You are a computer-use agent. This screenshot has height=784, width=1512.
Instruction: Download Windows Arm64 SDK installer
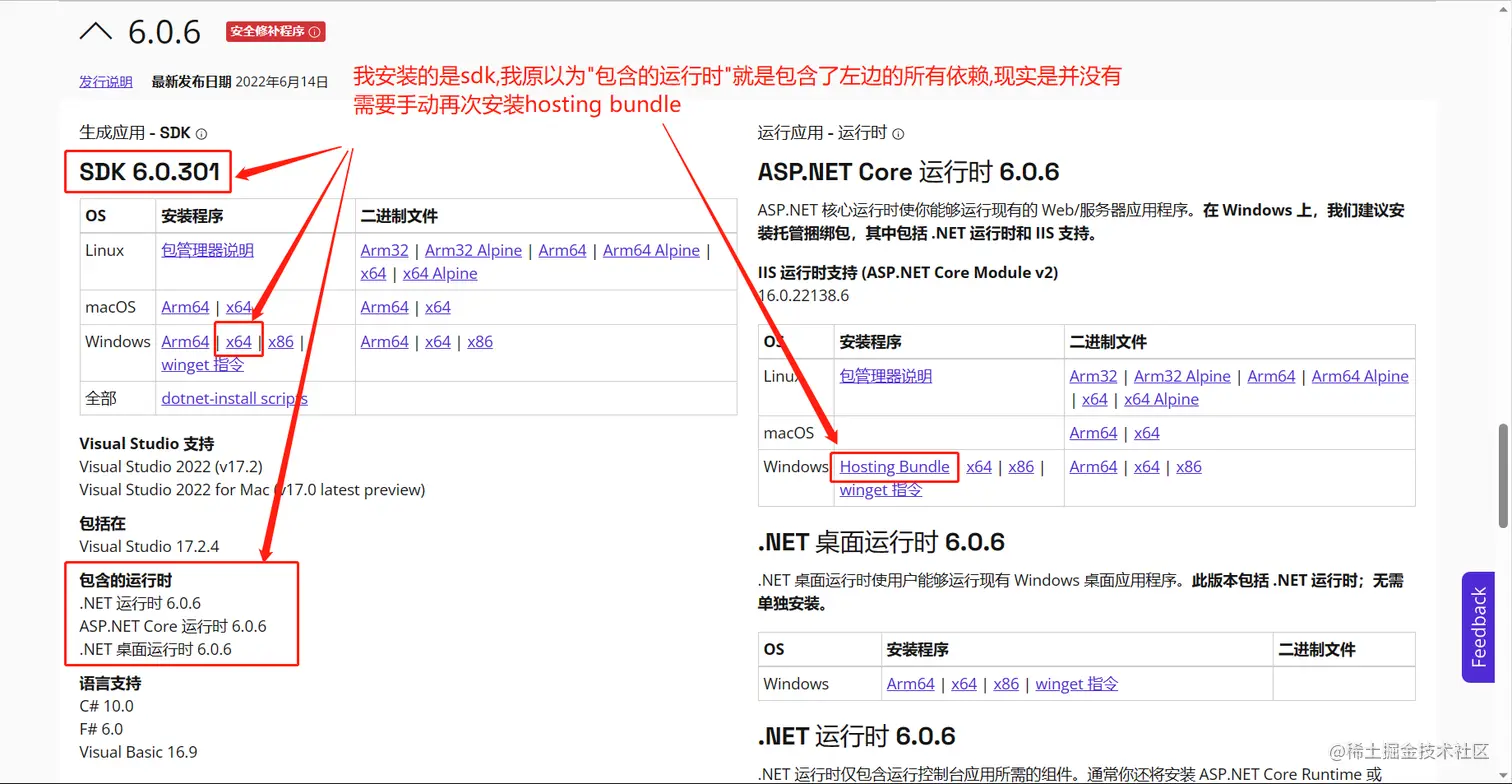point(184,341)
